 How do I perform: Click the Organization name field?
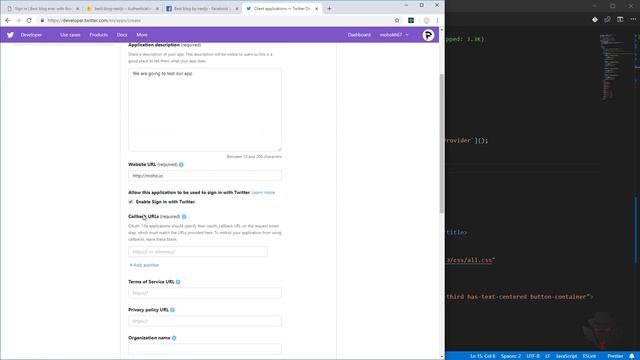click(205, 349)
